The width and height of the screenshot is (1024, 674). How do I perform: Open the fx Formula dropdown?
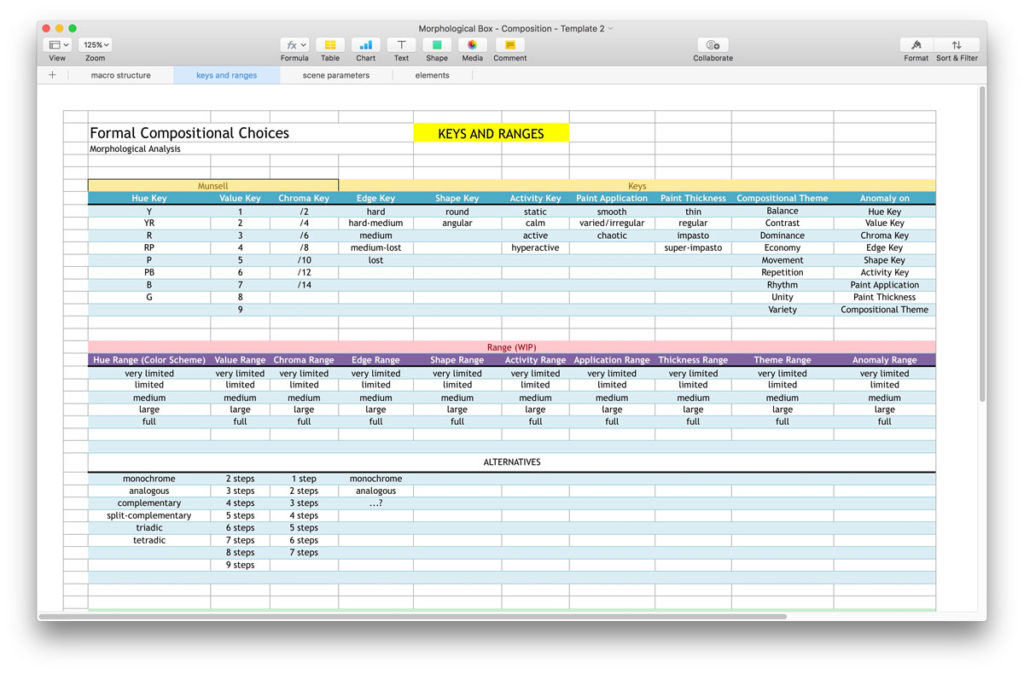click(x=294, y=43)
